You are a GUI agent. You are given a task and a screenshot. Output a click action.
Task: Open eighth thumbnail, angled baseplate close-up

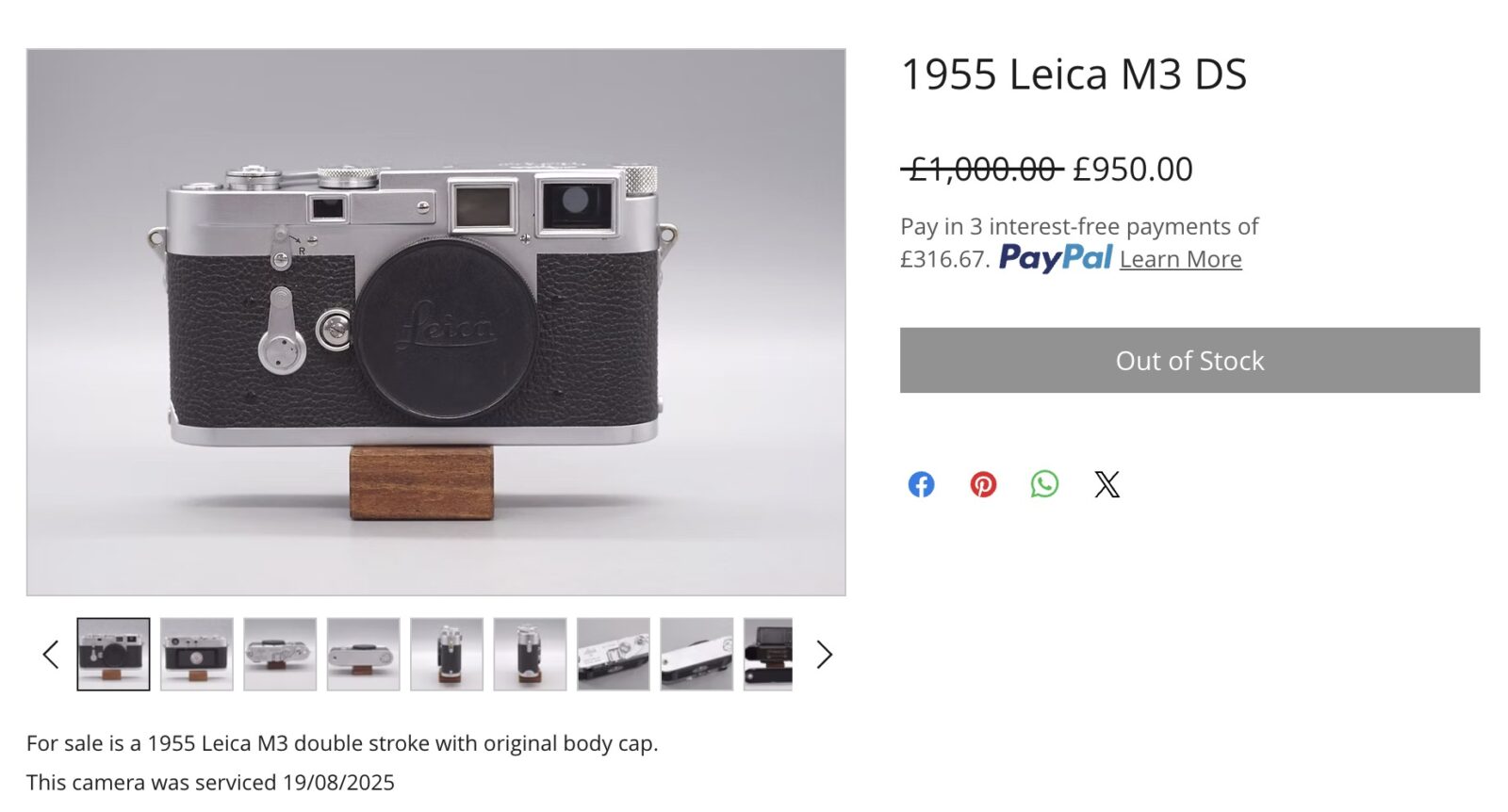(697, 655)
